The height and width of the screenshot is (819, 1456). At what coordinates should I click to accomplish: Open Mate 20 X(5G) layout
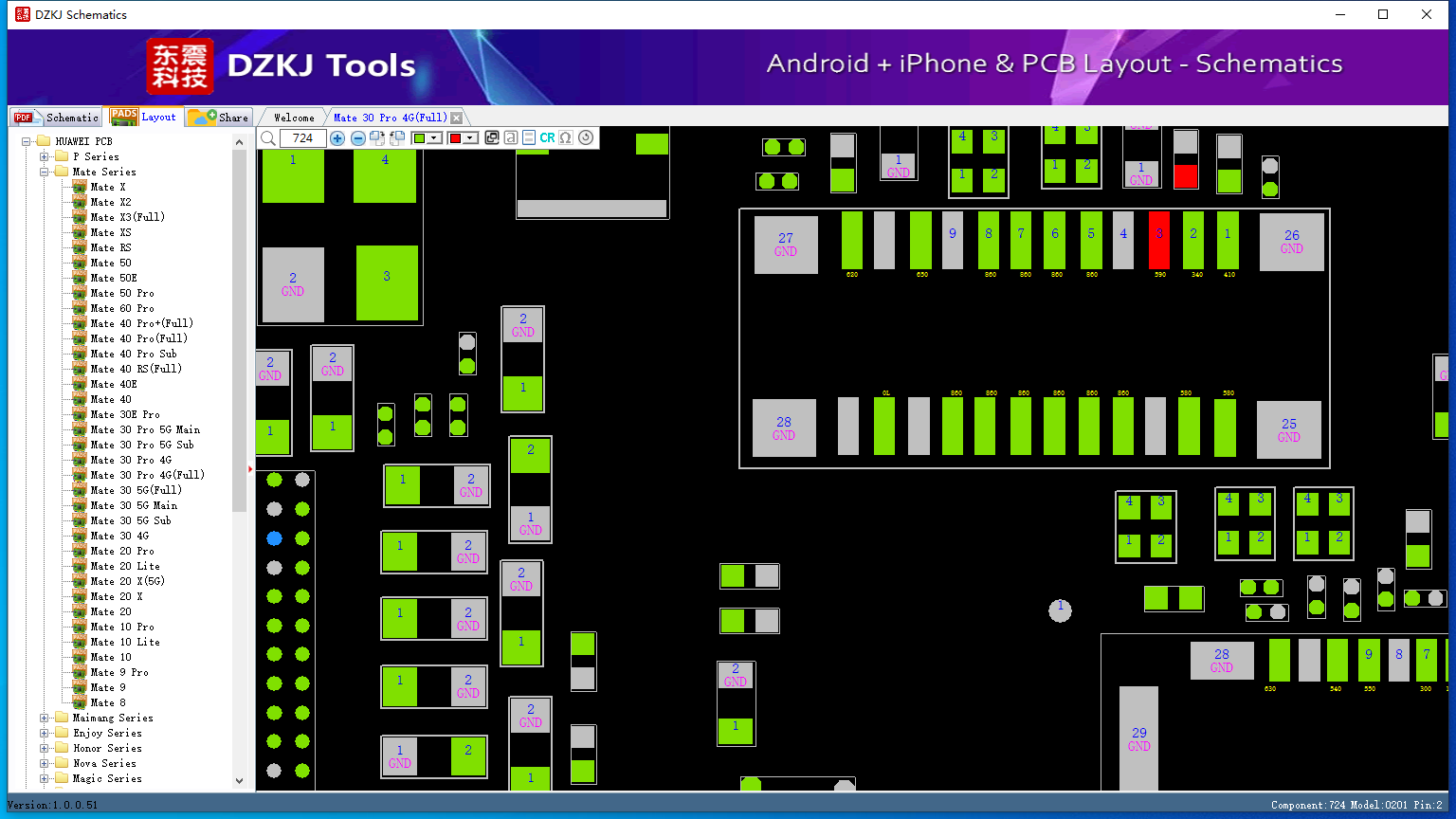128,581
